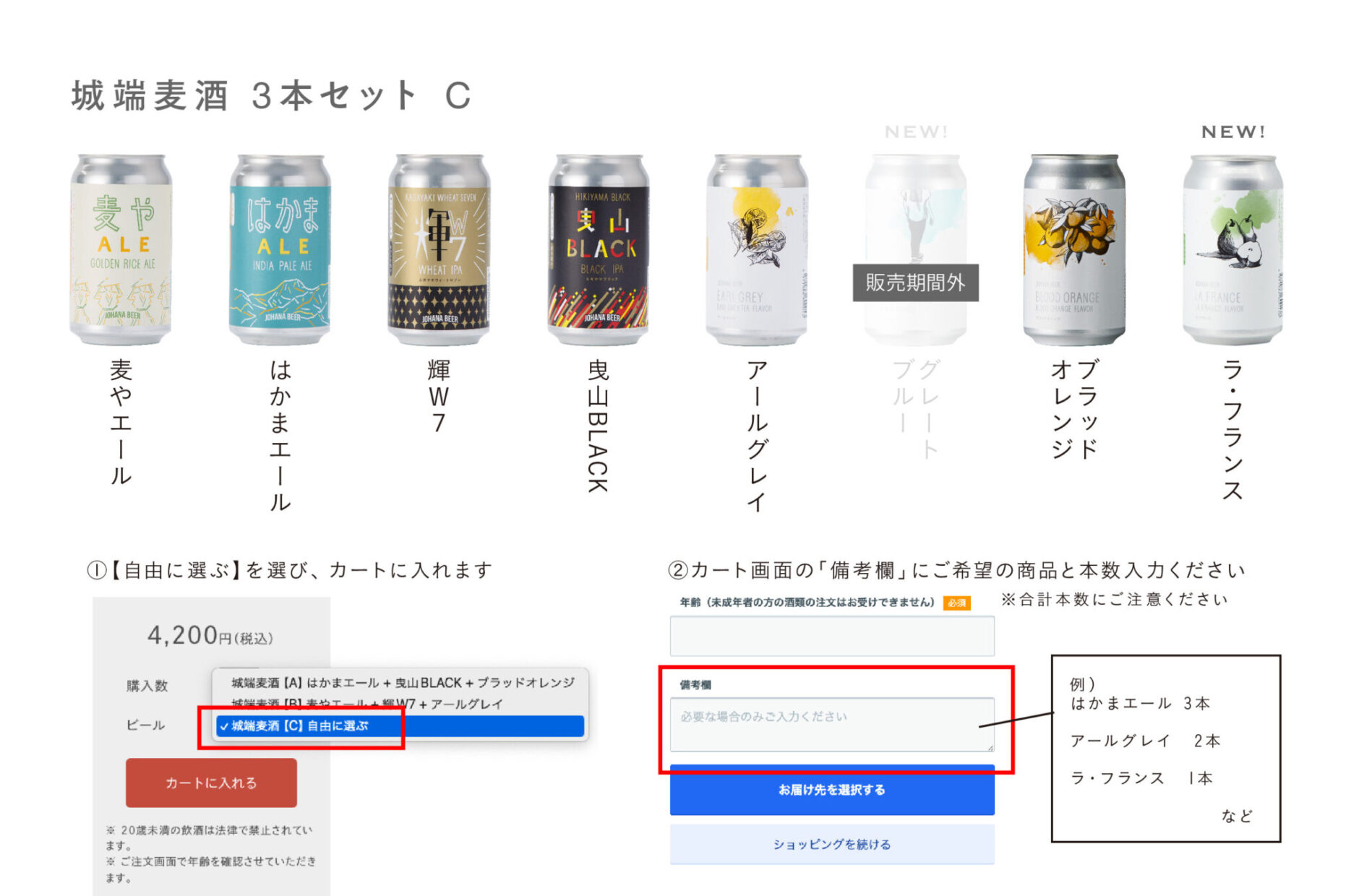Image resolution: width=1359 pixels, height=896 pixels.
Task: Select checked option 城端麦酒【C】自由に選ぶ
Action: 400,725
